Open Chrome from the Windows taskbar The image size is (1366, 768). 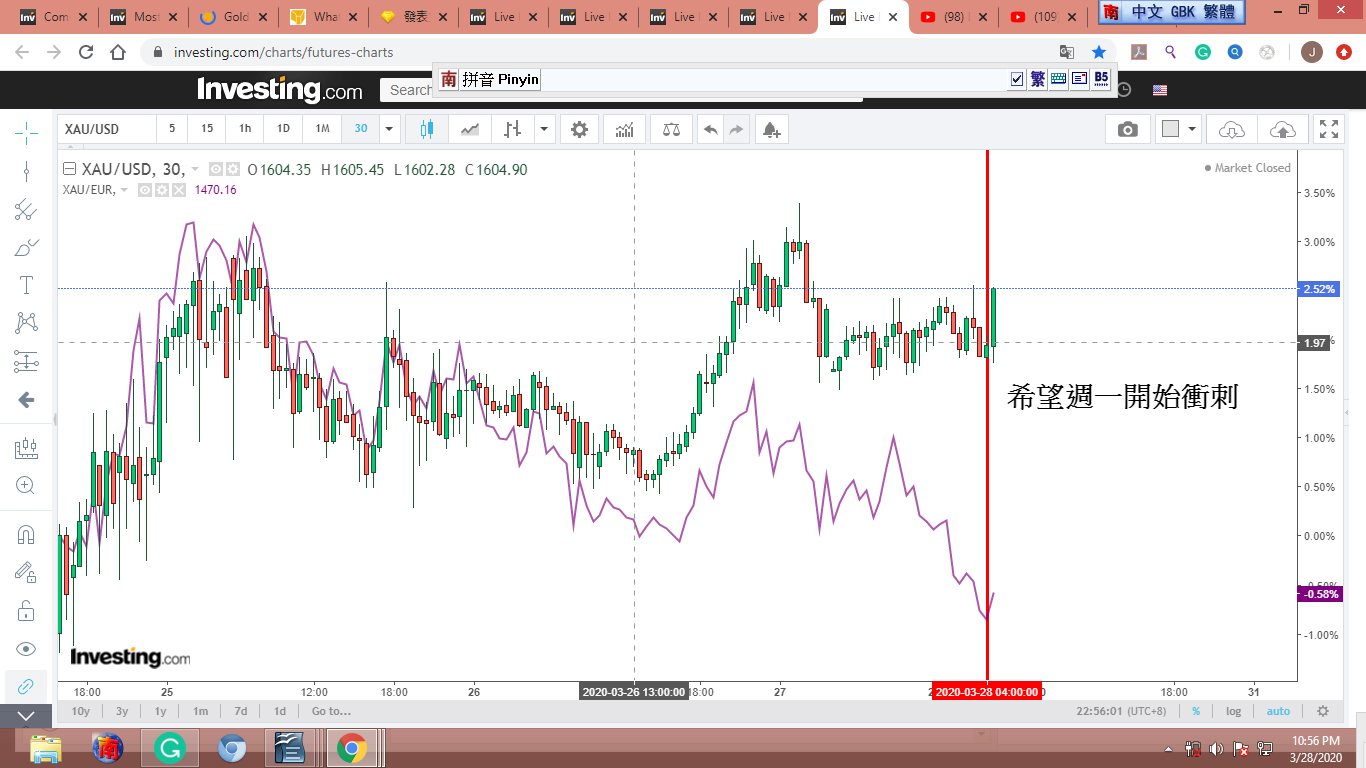point(351,748)
